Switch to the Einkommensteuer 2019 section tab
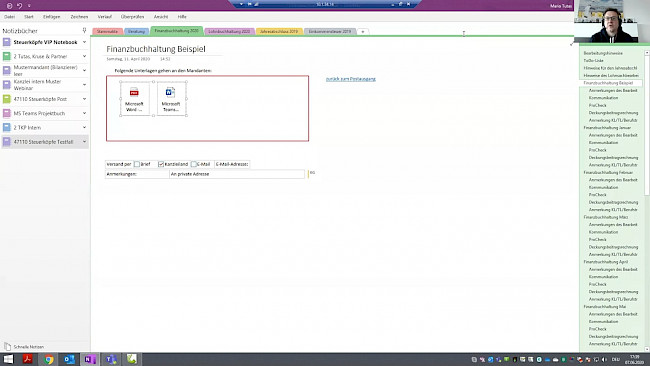This screenshot has height=366, width=650. coord(330,32)
